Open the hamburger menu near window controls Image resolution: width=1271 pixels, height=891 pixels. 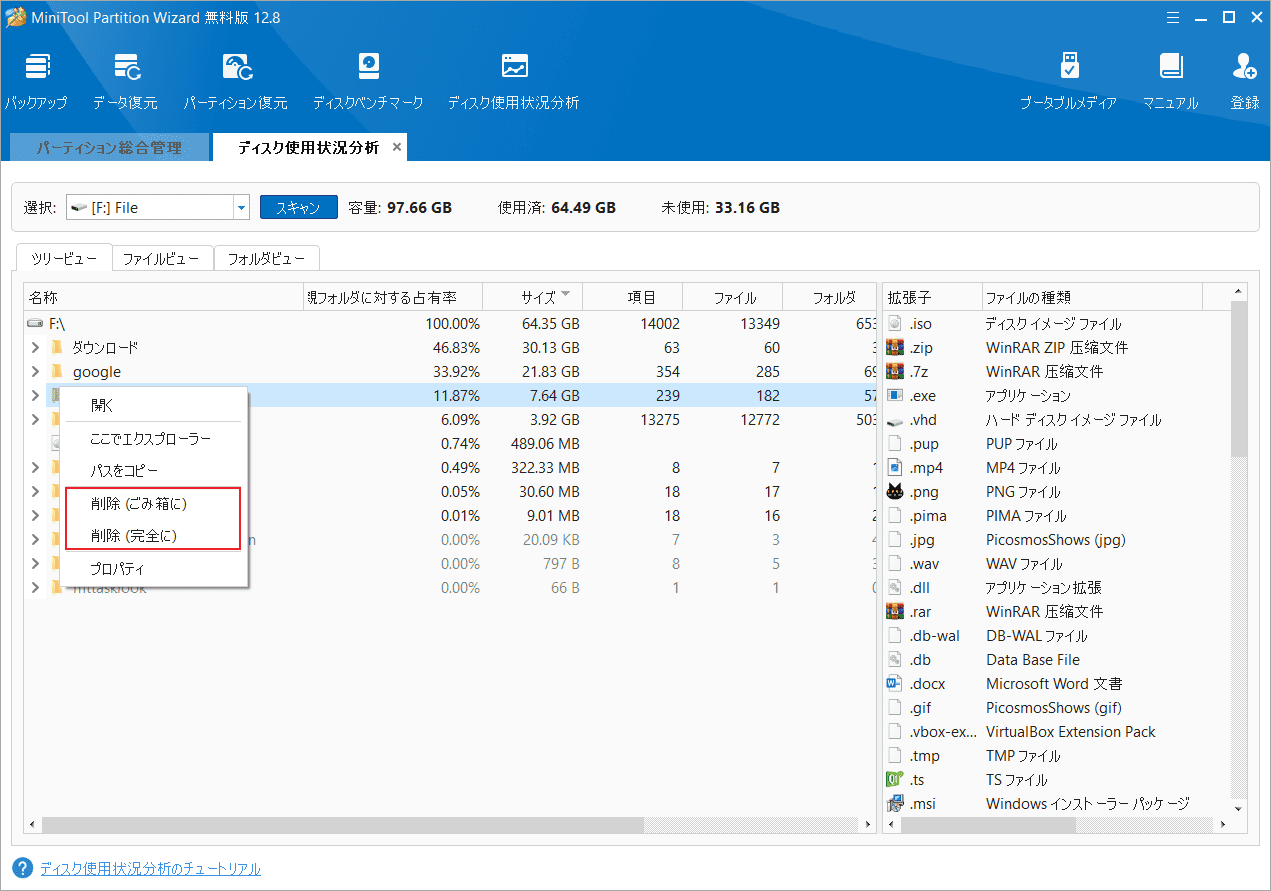tap(1172, 17)
